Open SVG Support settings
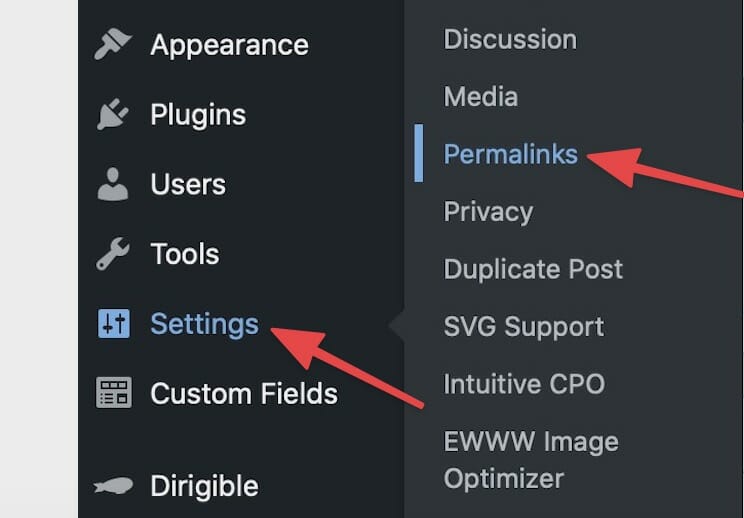Viewport: 744px width, 518px height. pos(524,327)
